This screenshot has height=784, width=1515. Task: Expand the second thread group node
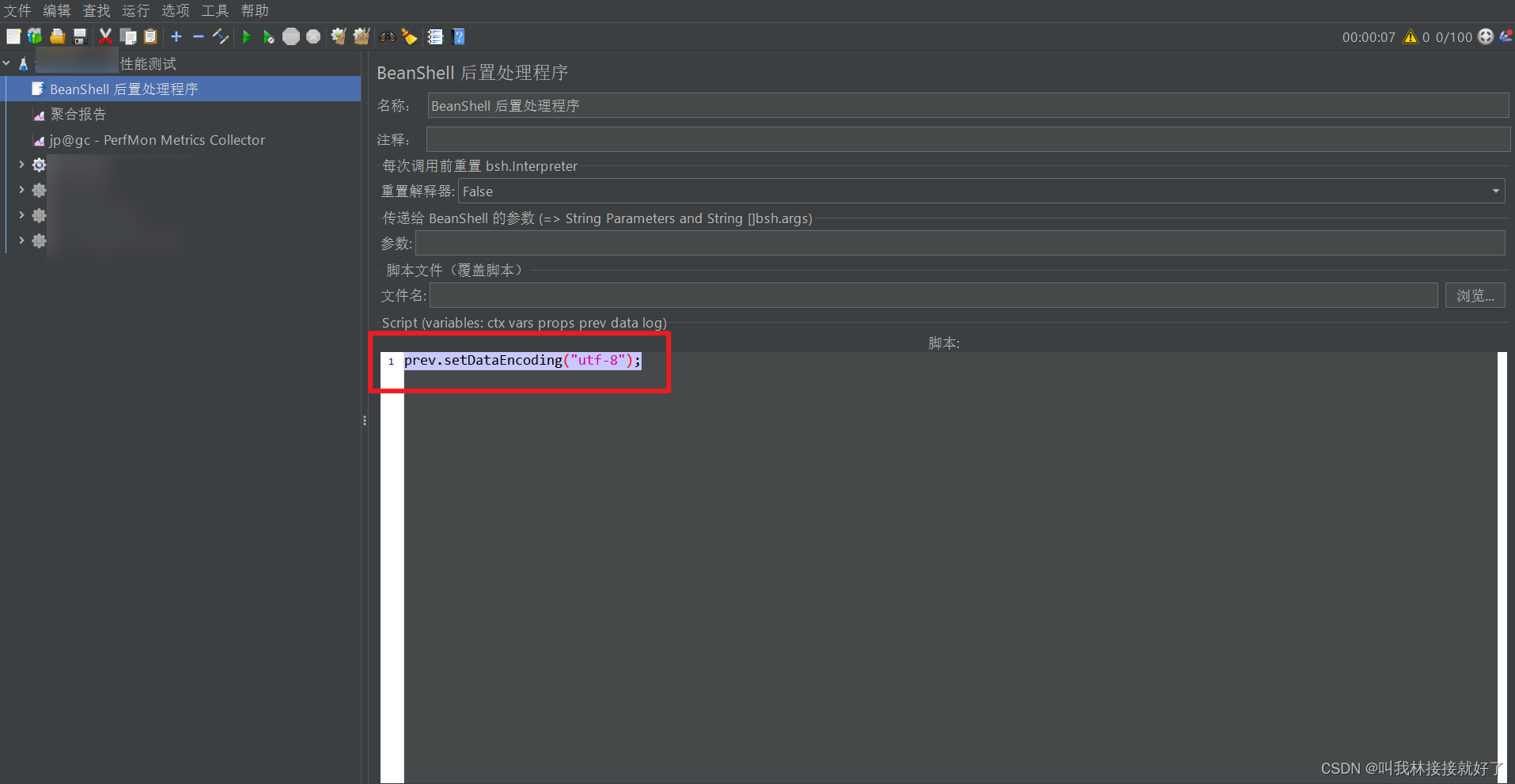coord(21,190)
